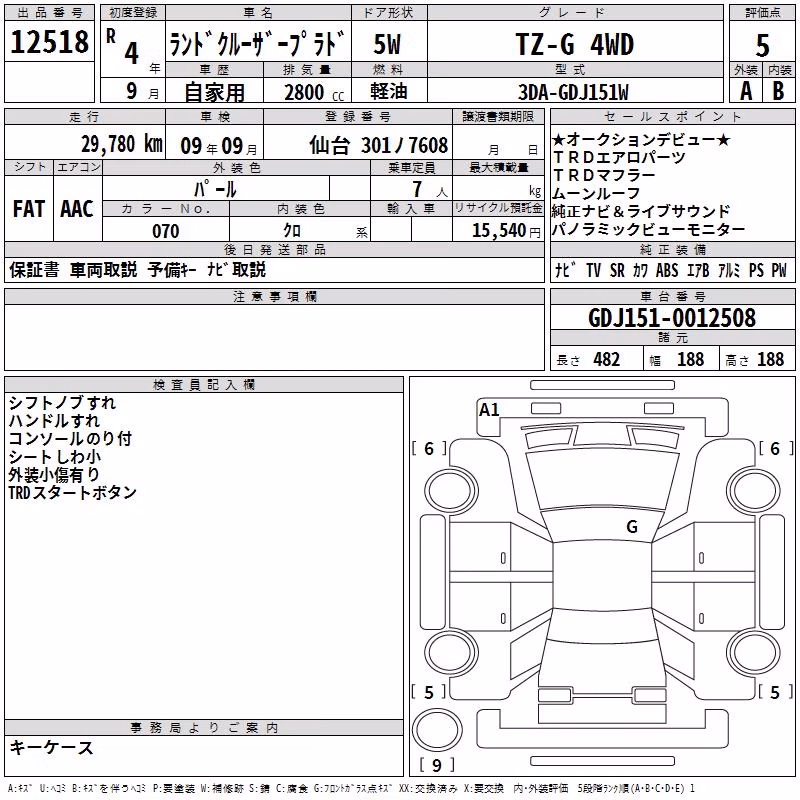Click the length value 482
The width and height of the screenshot is (800, 800).
click(x=607, y=360)
